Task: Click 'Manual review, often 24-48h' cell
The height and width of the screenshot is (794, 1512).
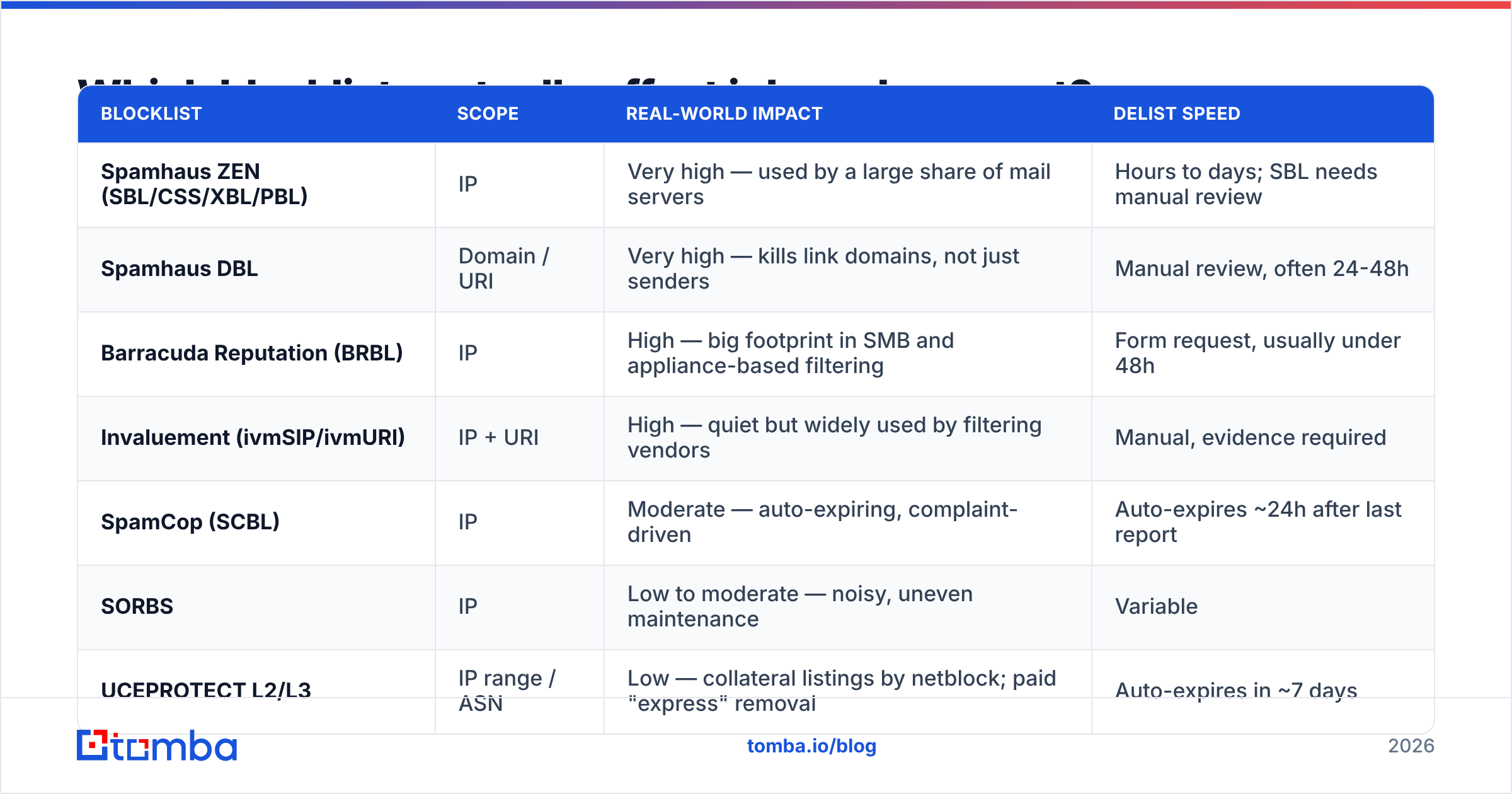Action: click(x=1263, y=269)
